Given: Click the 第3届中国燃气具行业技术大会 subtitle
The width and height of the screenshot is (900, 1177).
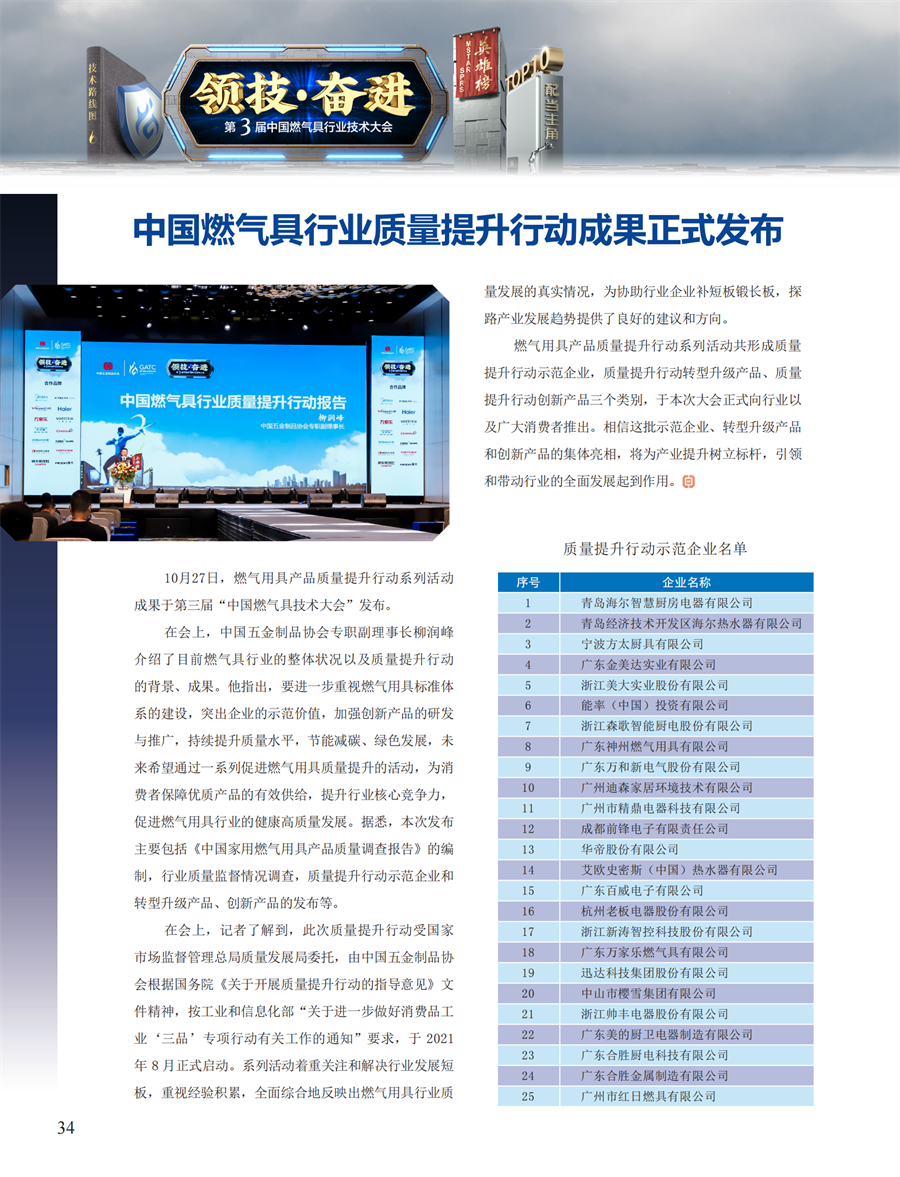Looking at the screenshot, I should click(308, 127).
